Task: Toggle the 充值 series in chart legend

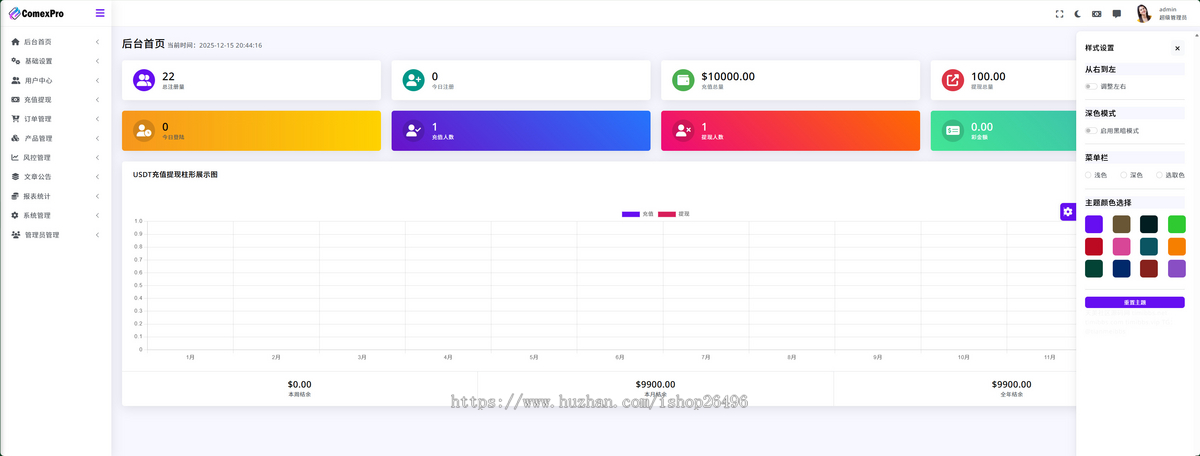Action: [x=638, y=214]
